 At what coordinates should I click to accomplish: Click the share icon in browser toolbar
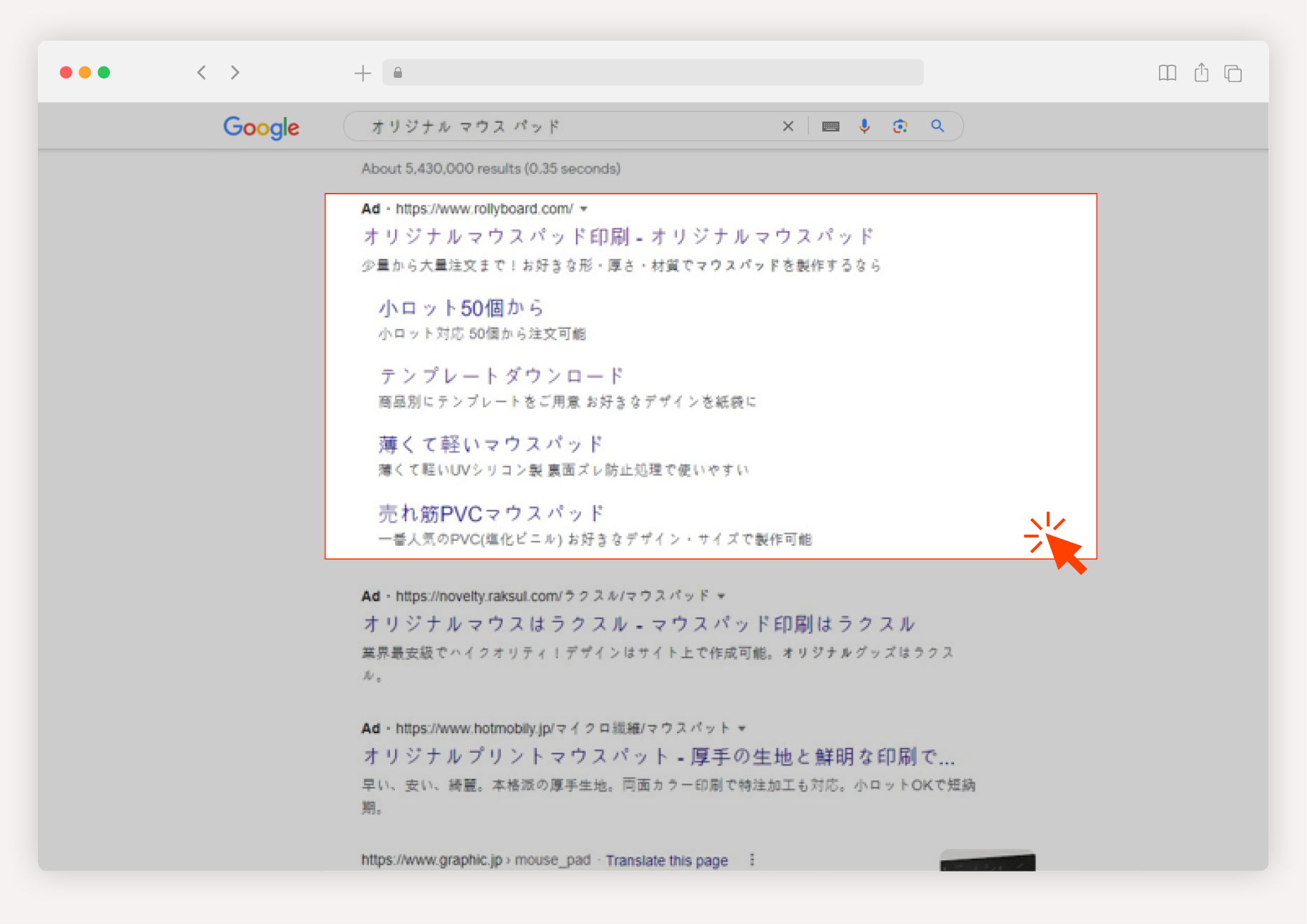[x=1201, y=72]
